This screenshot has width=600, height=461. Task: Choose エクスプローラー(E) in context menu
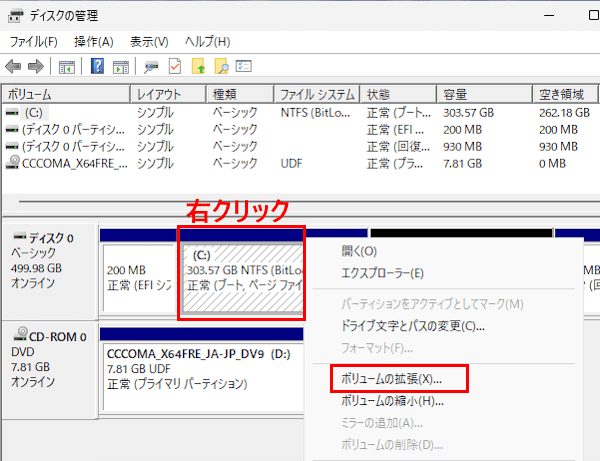[x=382, y=273]
